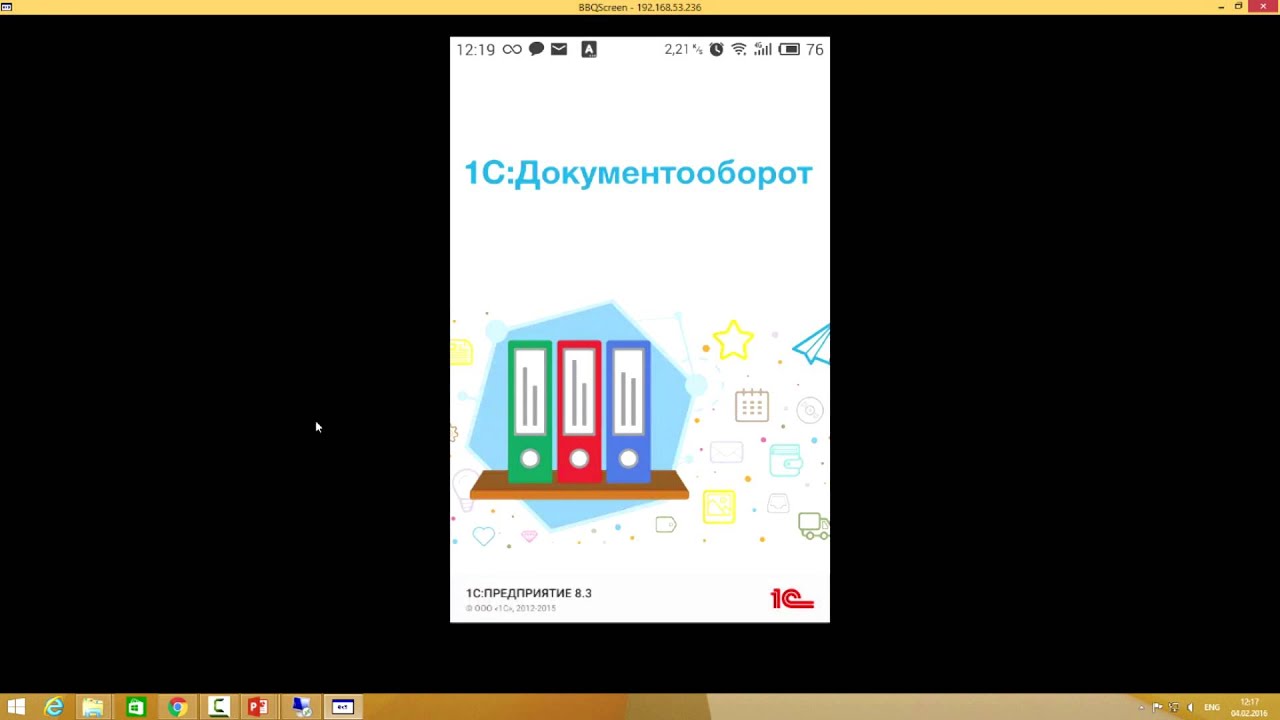This screenshot has width=1280, height=720.
Task: Tap the calendar illustration icon
Action: coord(752,405)
